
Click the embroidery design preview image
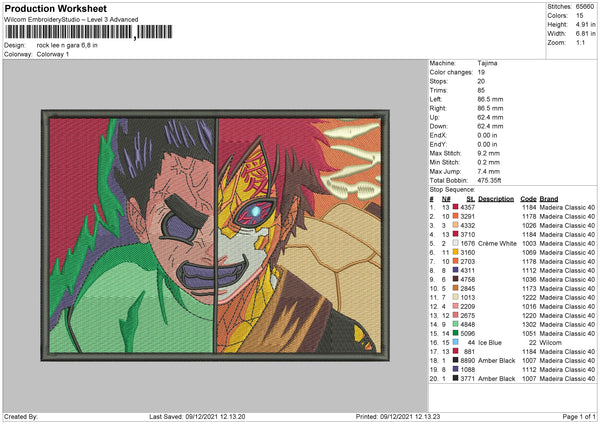(x=215, y=235)
